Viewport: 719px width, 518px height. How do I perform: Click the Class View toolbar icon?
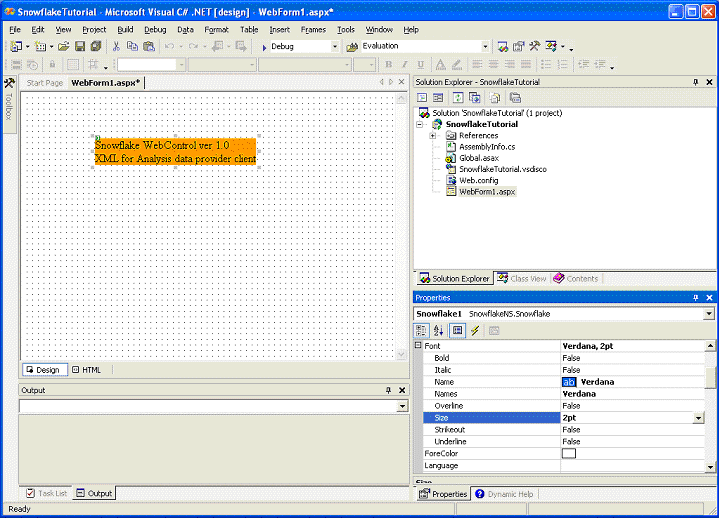pyautogui.click(x=551, y=46)
